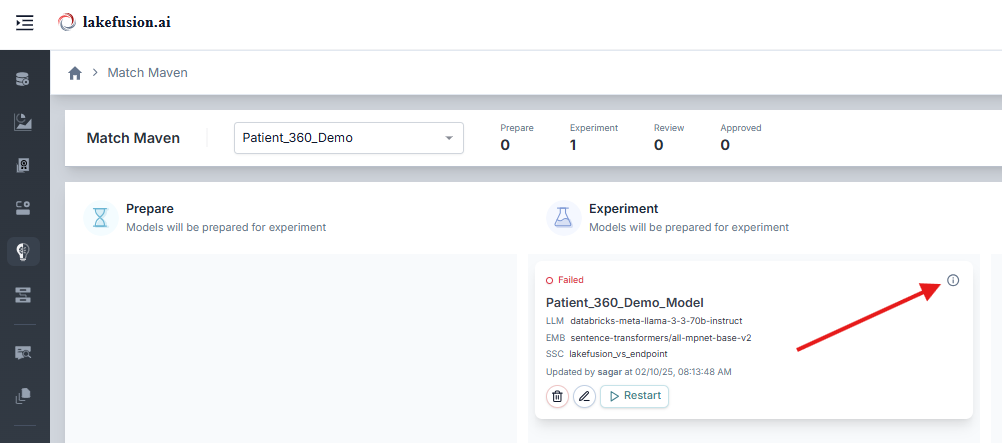The height and width of the screenshot is (443, 1002).
Task: Open info icon on Patient_360_Demo_Model card
Action: (953, 280)
